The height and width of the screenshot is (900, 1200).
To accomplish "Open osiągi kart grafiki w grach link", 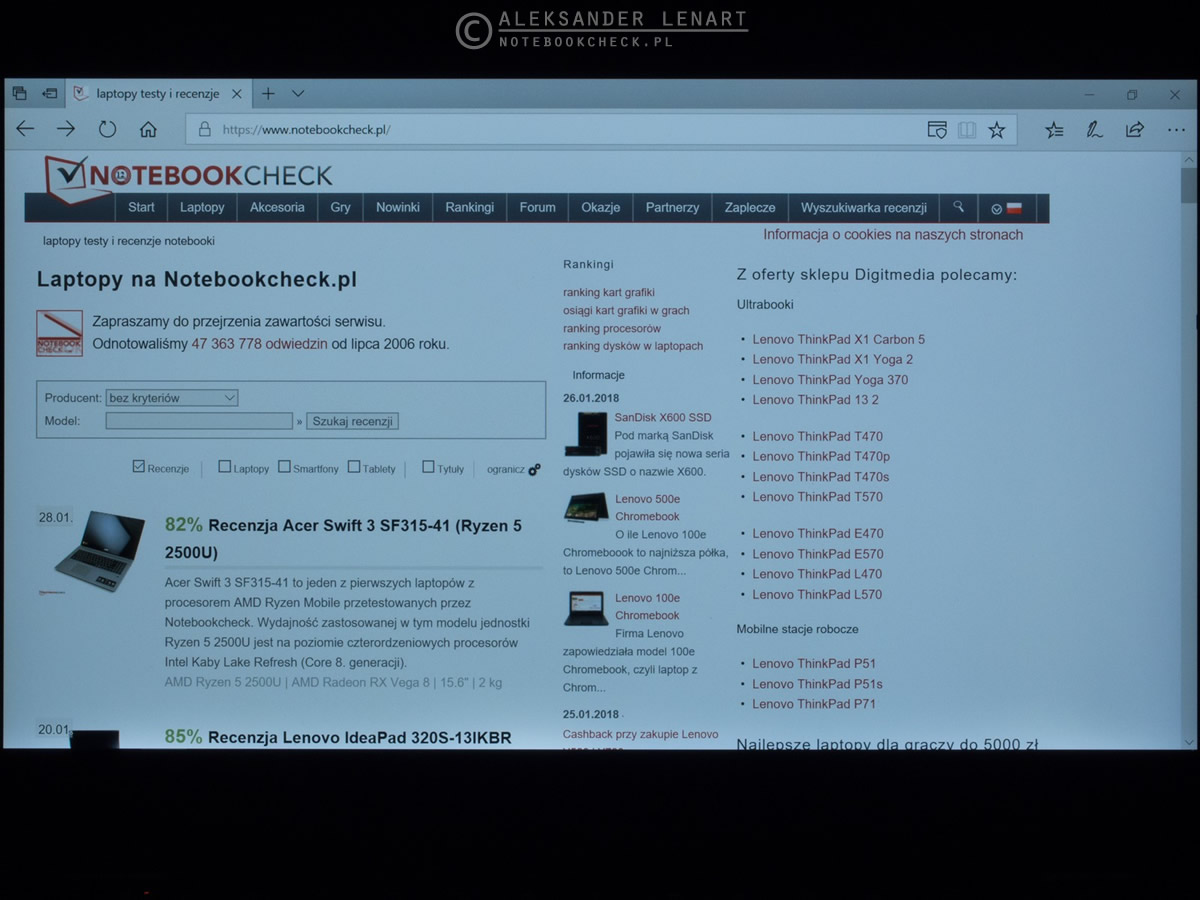I will (x=626, y=311).
